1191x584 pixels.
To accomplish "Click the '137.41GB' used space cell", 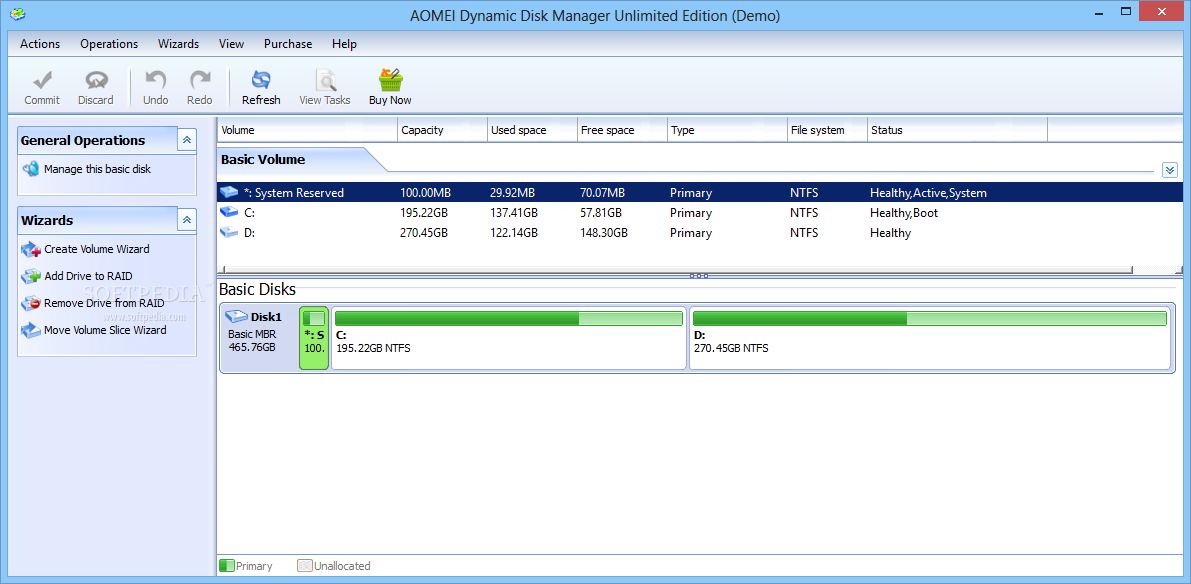I will click(514, 213).
